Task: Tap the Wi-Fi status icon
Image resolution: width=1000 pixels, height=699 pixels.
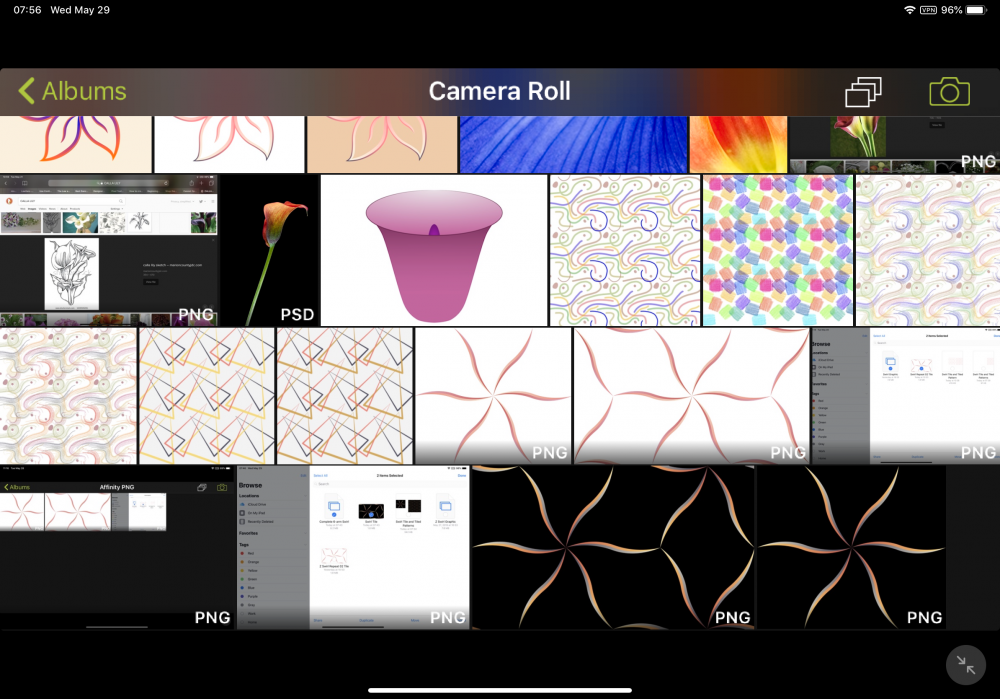Action: [x=909, y=10]
